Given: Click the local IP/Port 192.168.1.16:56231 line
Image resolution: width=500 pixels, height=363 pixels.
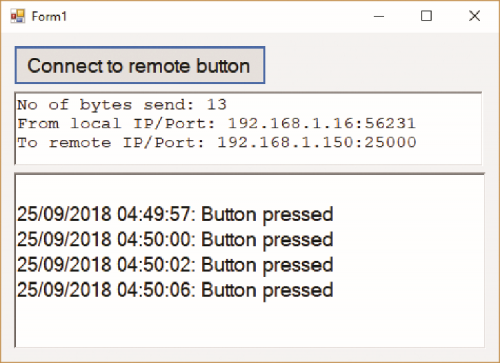Looking at the screenshot, I should [217, 124].
